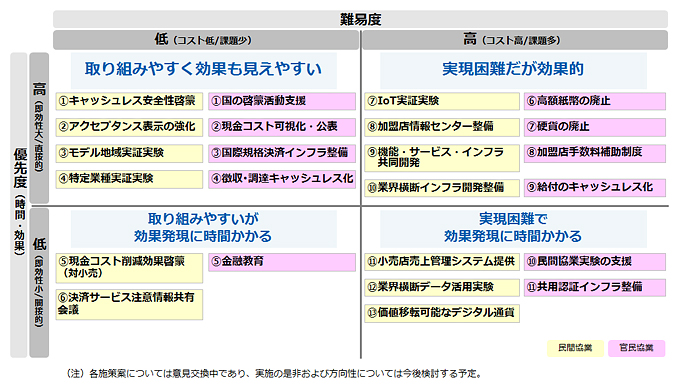Click the 難易度 header bar

click(360, 20)
